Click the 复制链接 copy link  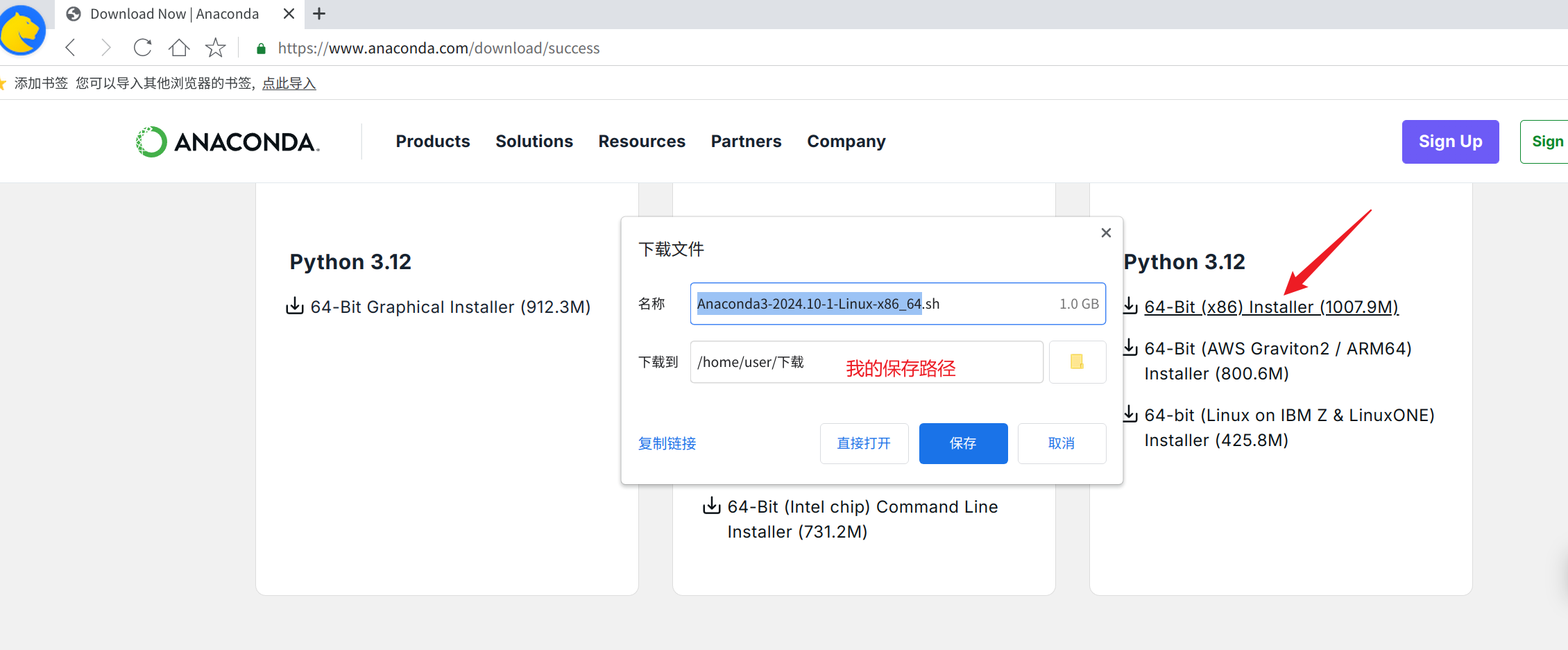click(667, 443)
